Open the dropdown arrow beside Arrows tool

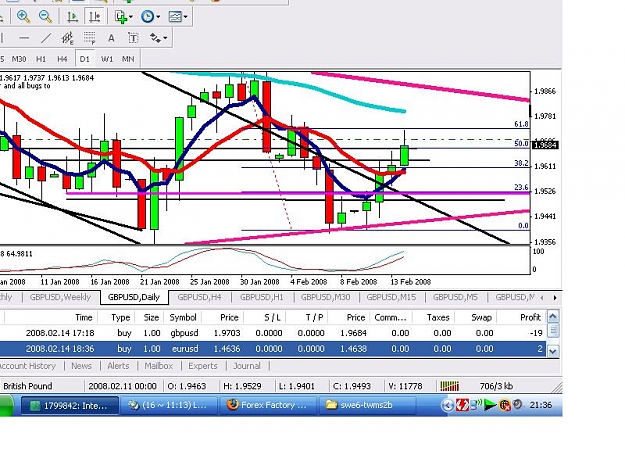click(165, 38)
